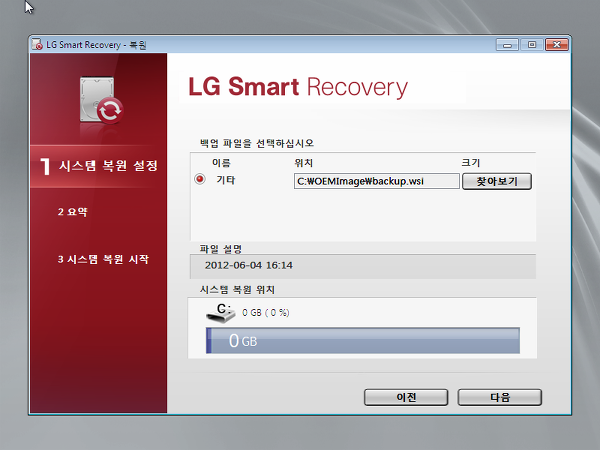Click the 0 GB drive usage bar
Screen dimensions: 600x450
click(x=363, y=341)
